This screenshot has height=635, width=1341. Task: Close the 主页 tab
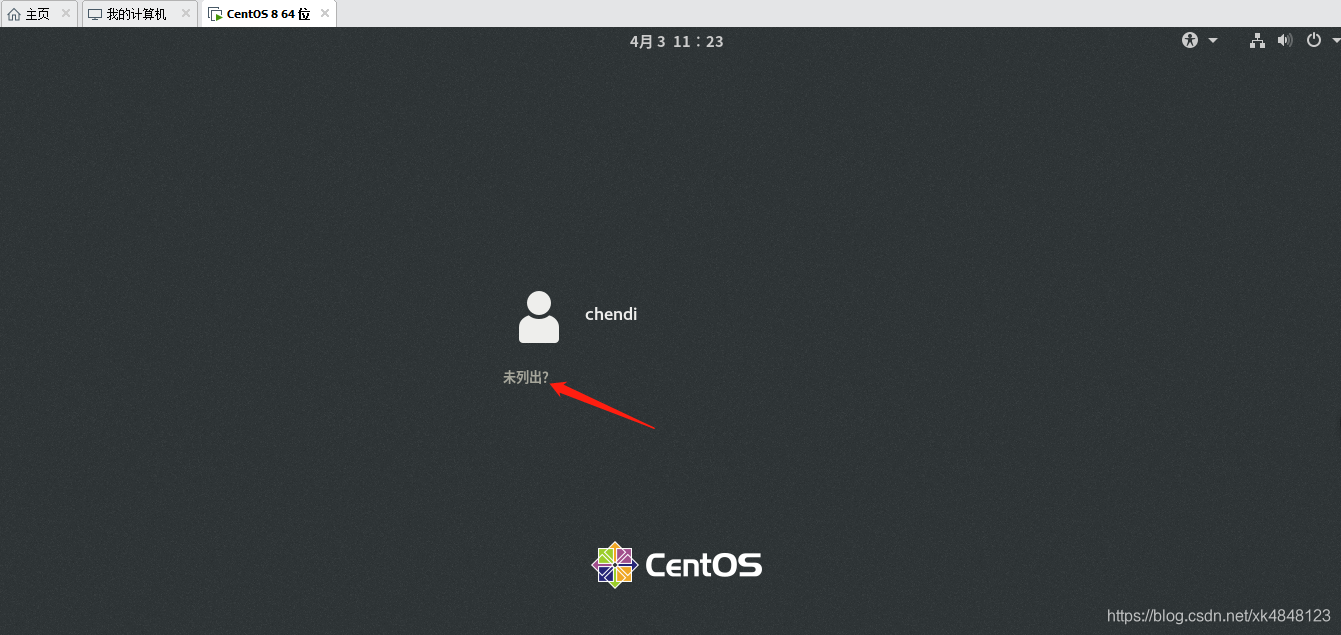tap(66, 14)
